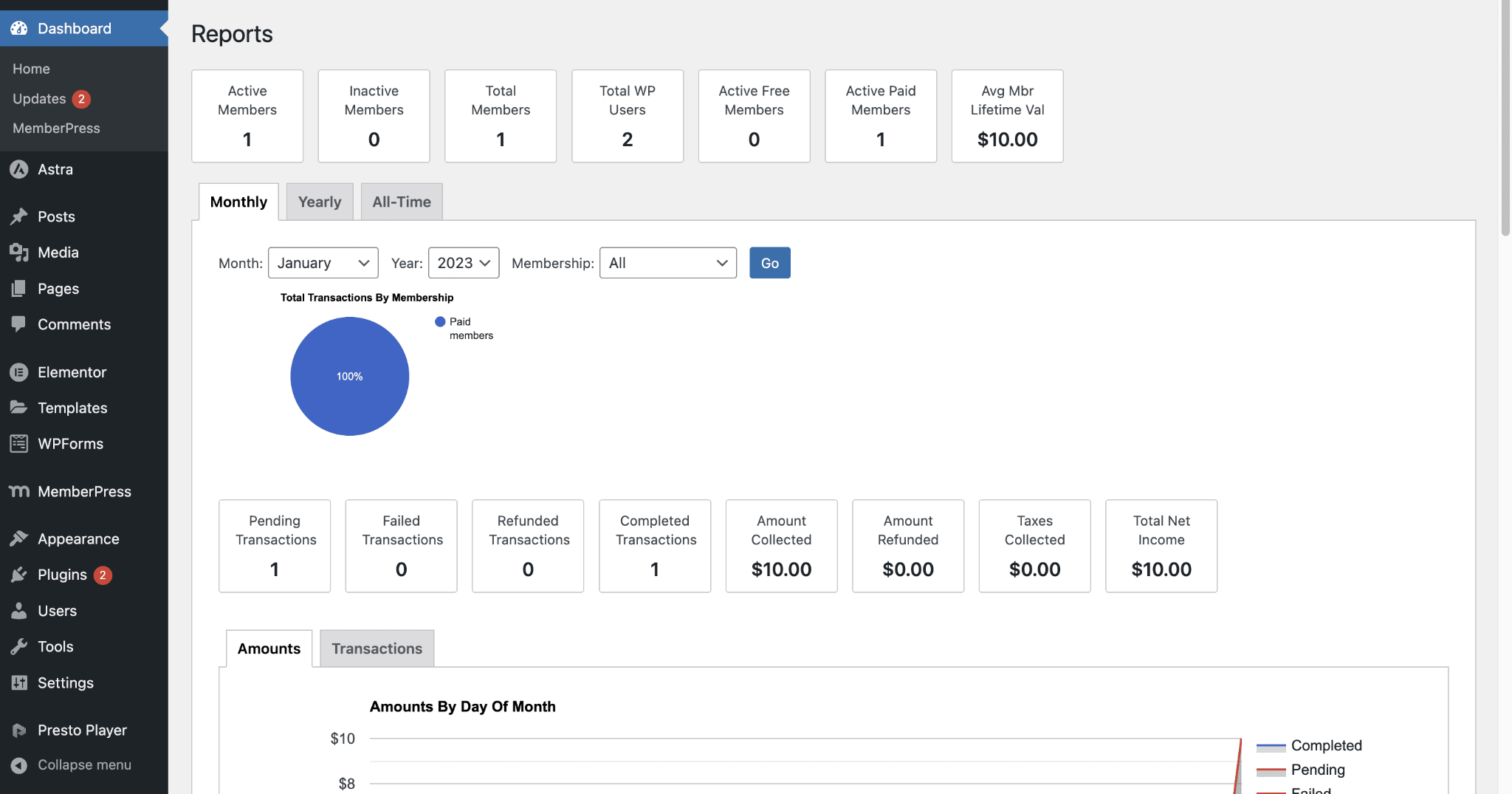Click the MemberPress 'm' logo icon
This screenshot has width=1512, height=794.
[19, 491]
